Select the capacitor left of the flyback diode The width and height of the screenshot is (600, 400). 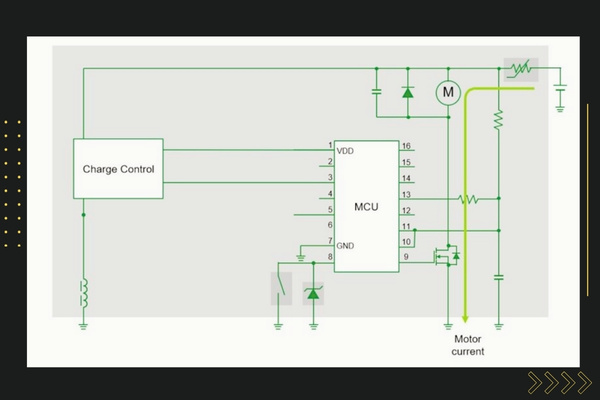377,91
